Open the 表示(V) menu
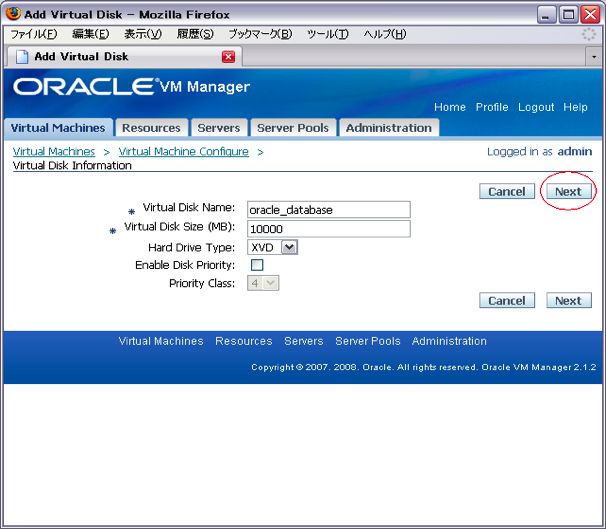 (143, 34)
